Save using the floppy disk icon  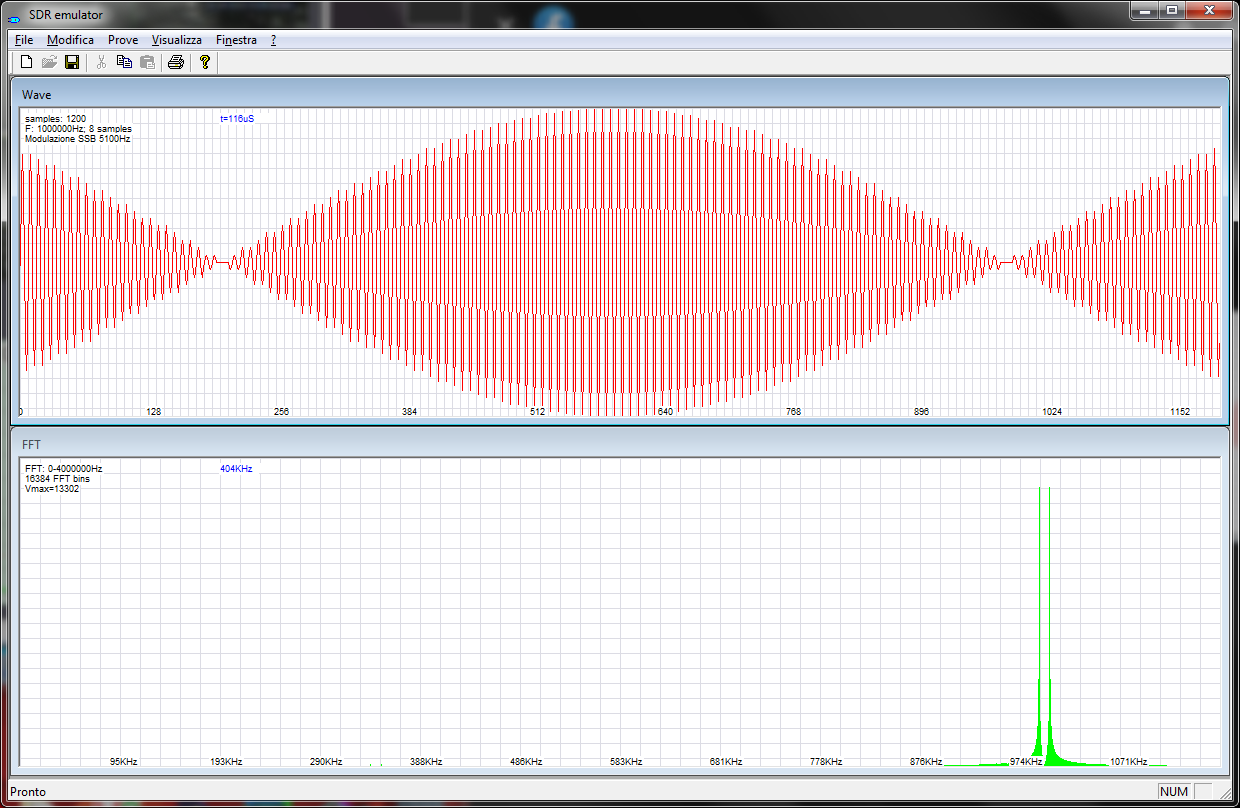pyautogui.click(x=72, y=63)
